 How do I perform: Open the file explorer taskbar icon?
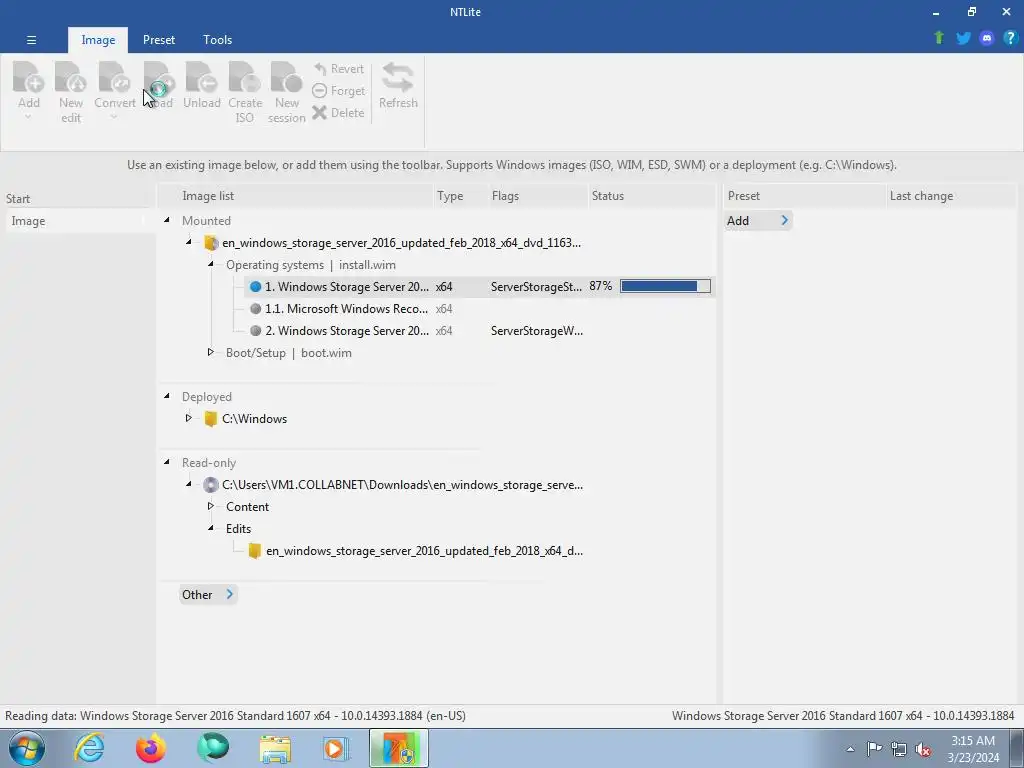pos(275,748)
